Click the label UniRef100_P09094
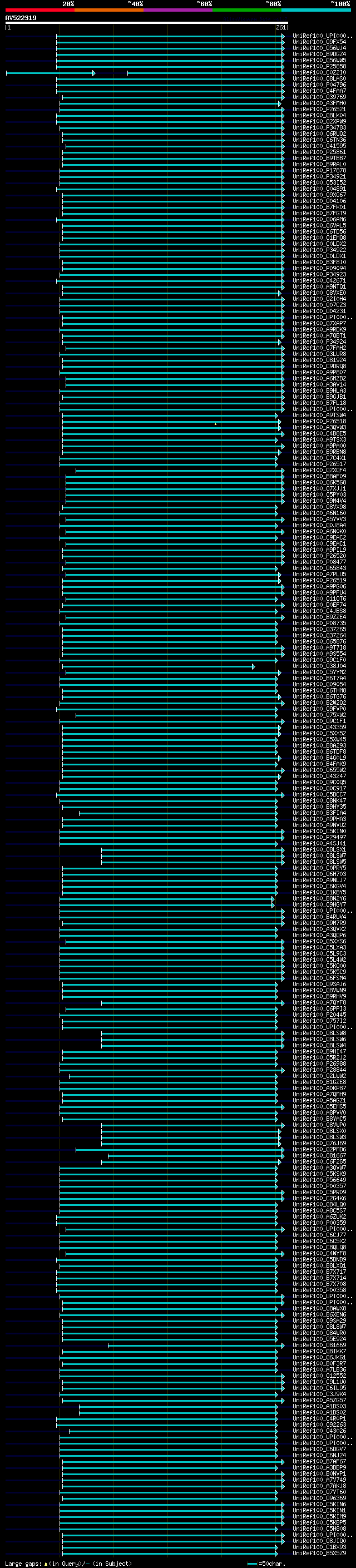The width and height of the screenshot is (356, 1568). click(x=319, y=268)
